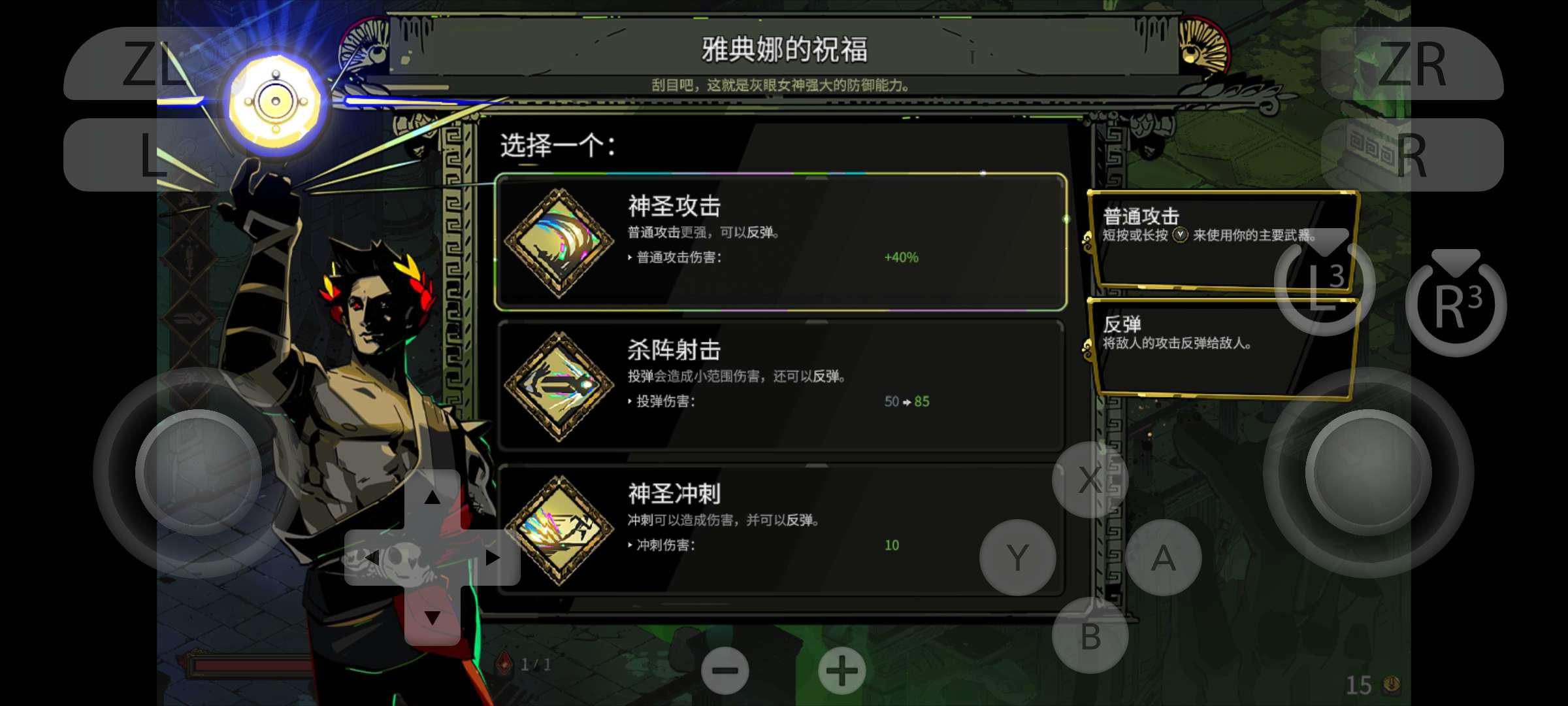Screen dimensions: 1568x706
Task: Tap the D-pad down arrow
Action: pyautogui.click(x=432, y=617)
